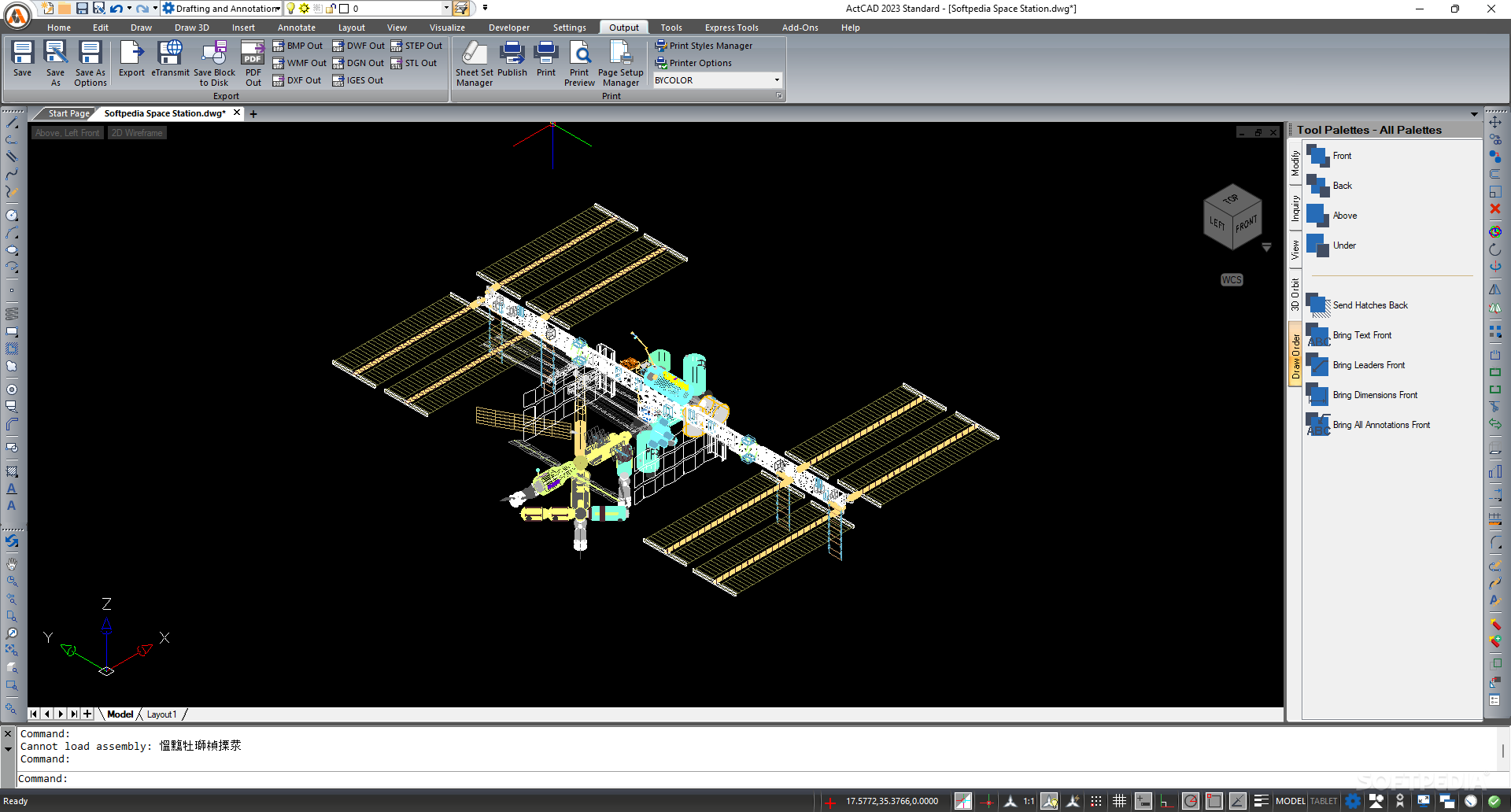1511x812 pixels.
Task: Toggle lineweight display in status bar
Action: pyautogui.click(x=1261, y=801)
